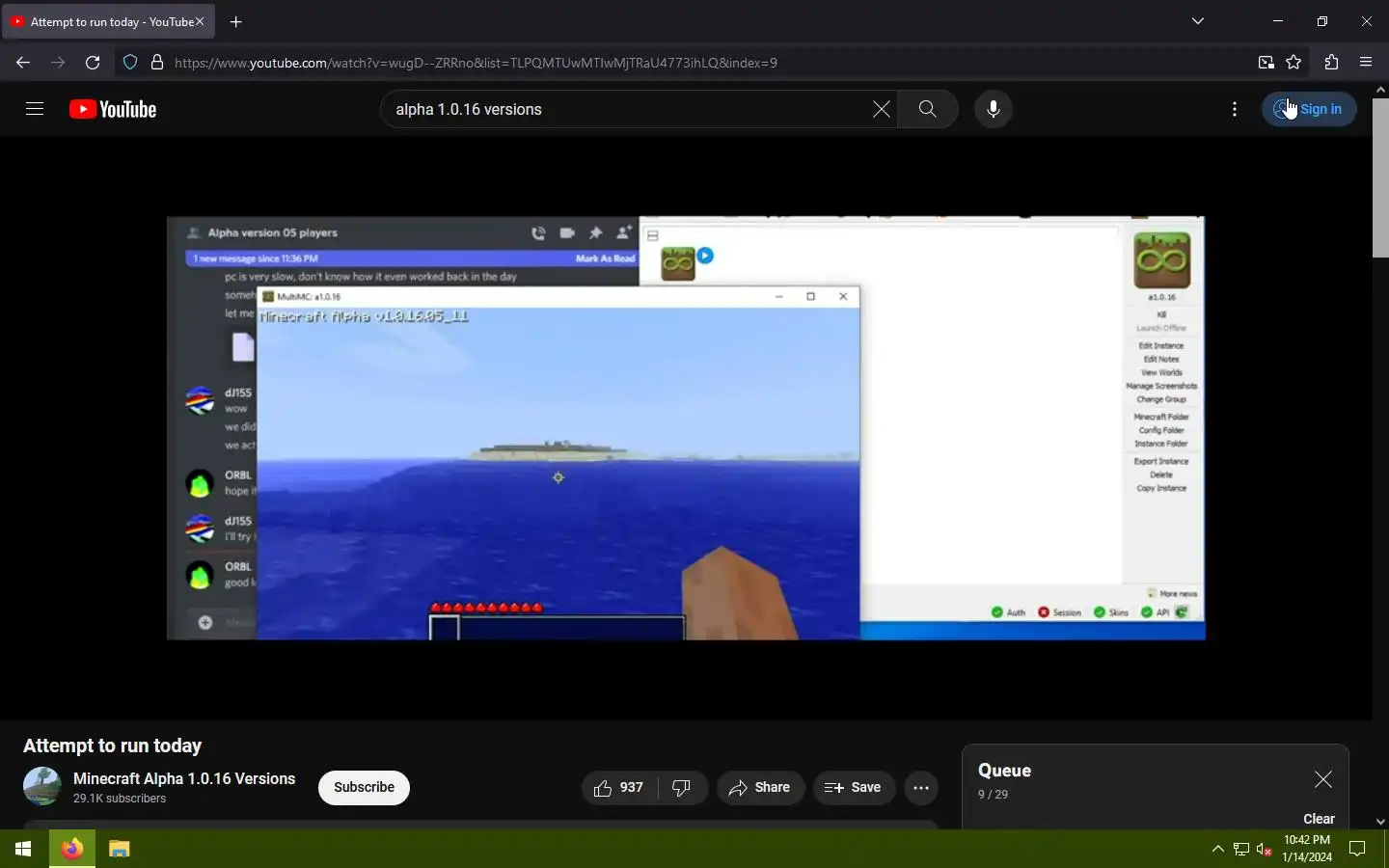The image size is (1389, 868).
Task: Click the video player frame
Action: click(686, 427)
